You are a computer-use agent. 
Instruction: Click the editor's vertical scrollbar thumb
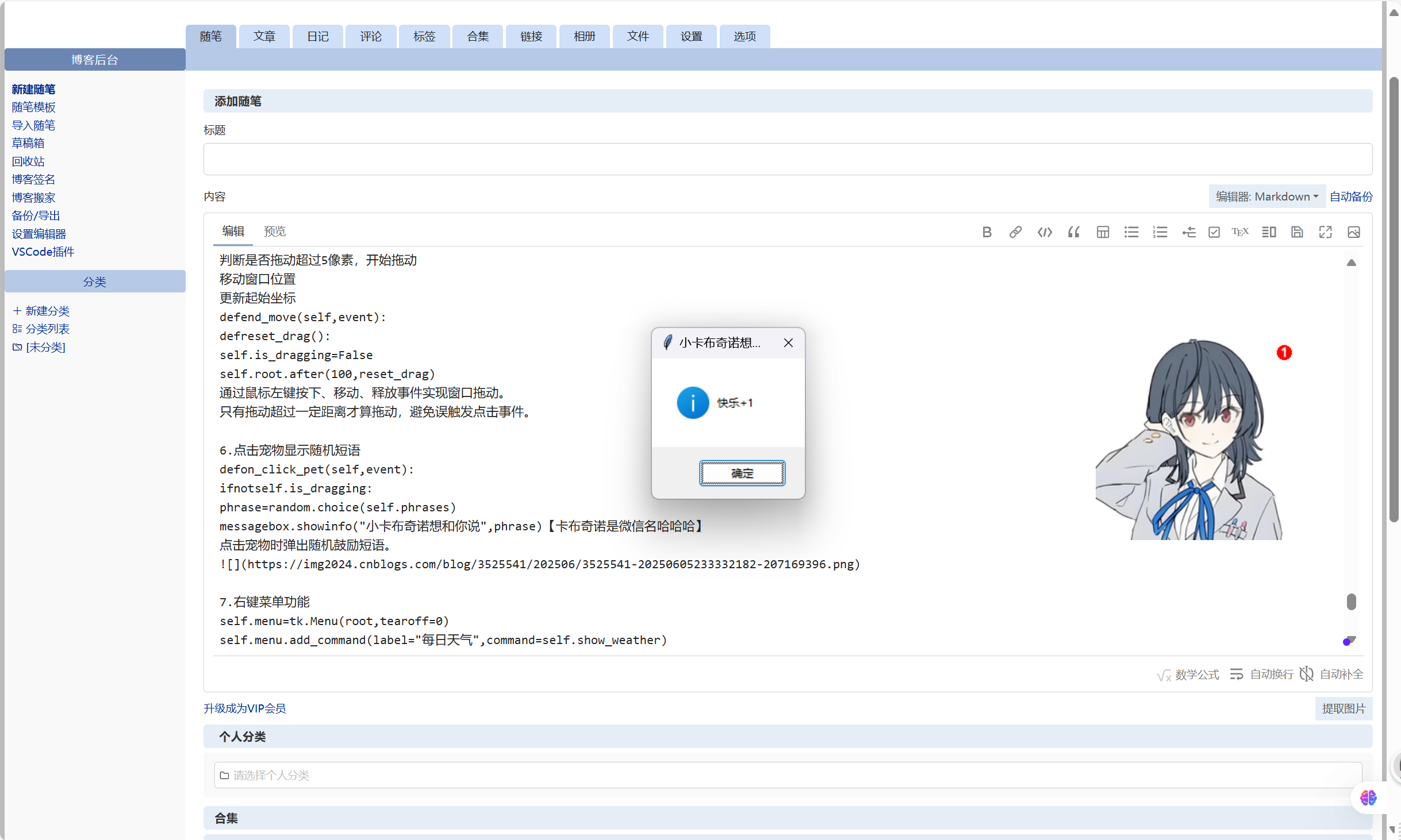click(1351, 602)
